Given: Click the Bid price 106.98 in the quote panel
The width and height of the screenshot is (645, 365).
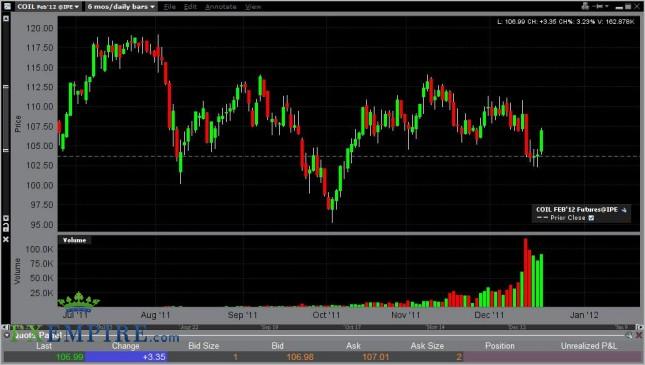Looking at the screenshot, I should 300,356.
